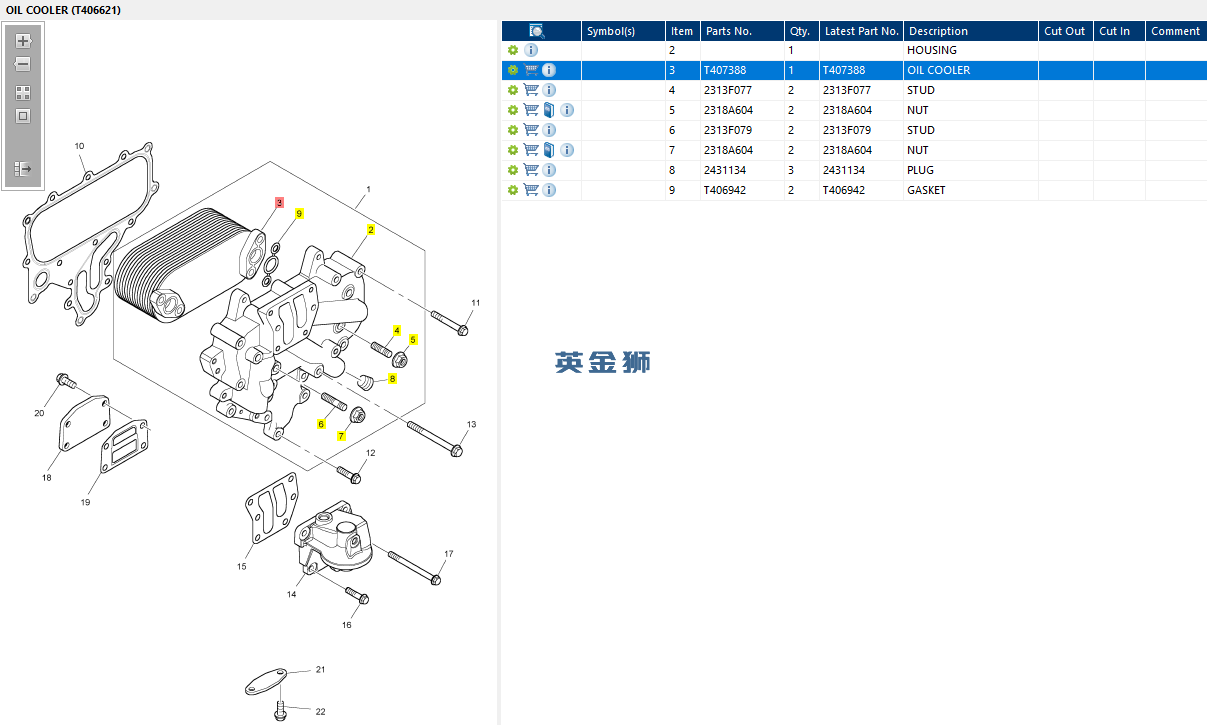Select callout 2 on the diagram
The height and width of the screenshot is (725, 1207).
(371, 229)
